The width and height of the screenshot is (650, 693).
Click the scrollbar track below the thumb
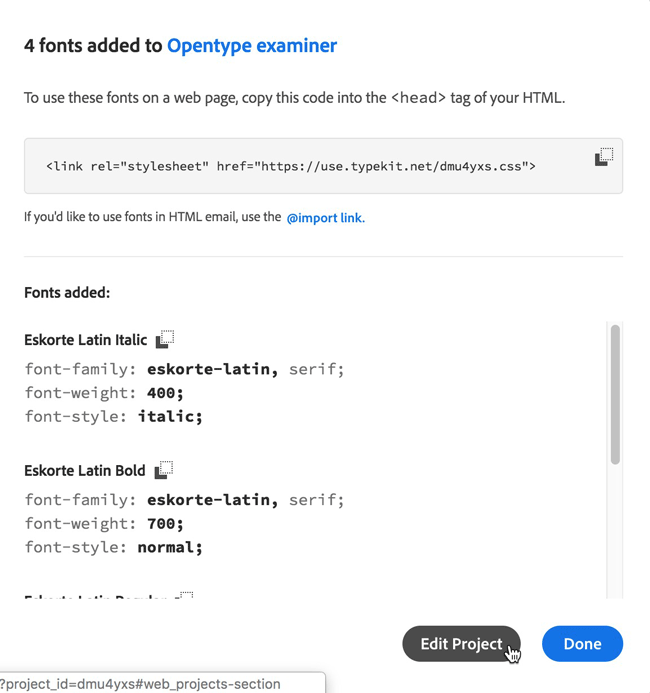coord(615,530)
